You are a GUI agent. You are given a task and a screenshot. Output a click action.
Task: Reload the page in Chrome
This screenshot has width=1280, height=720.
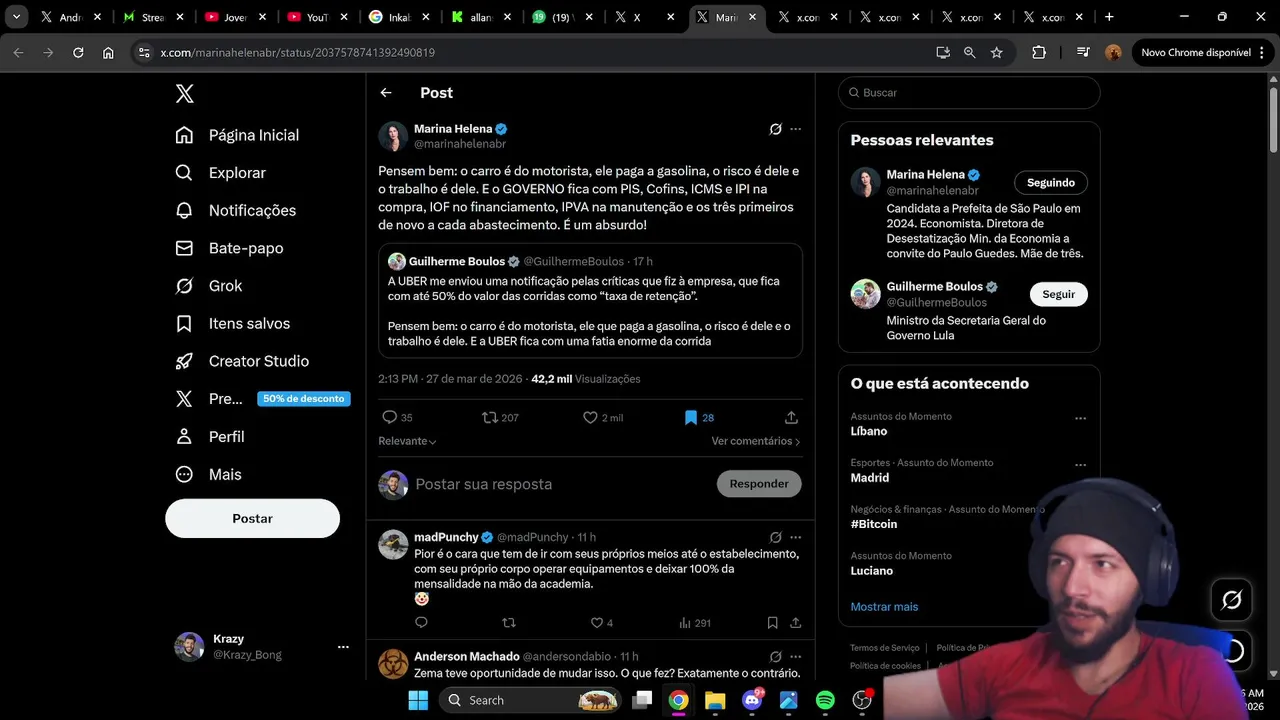[x=78, y=52]
